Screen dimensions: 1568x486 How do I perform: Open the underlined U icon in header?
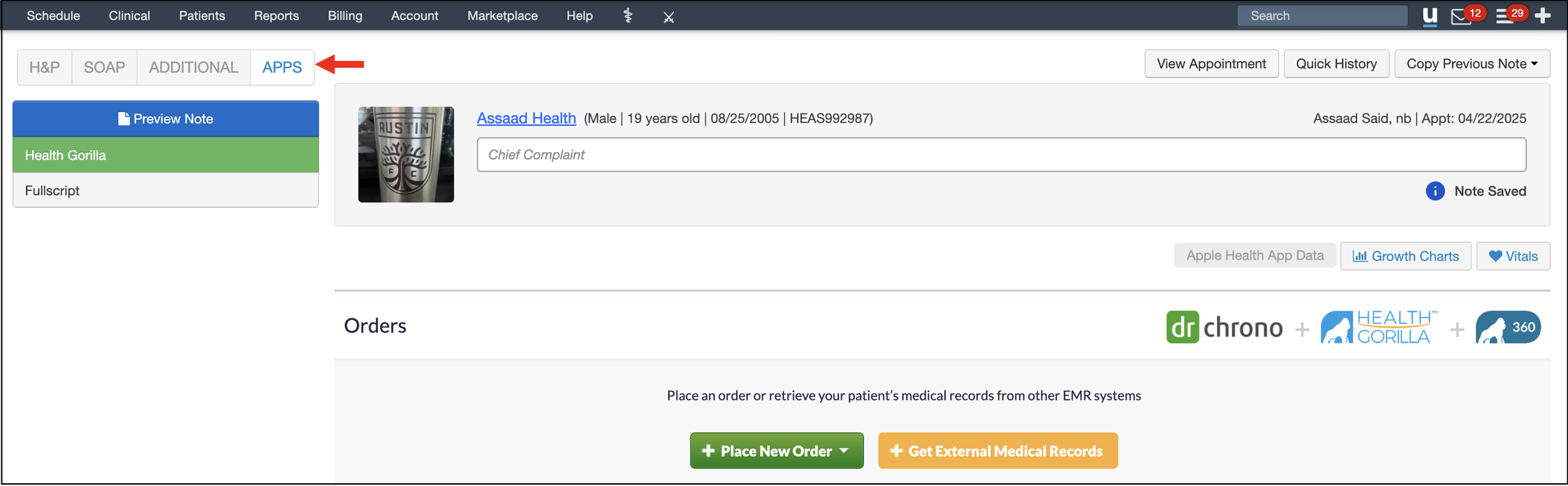pos(1429,16)
